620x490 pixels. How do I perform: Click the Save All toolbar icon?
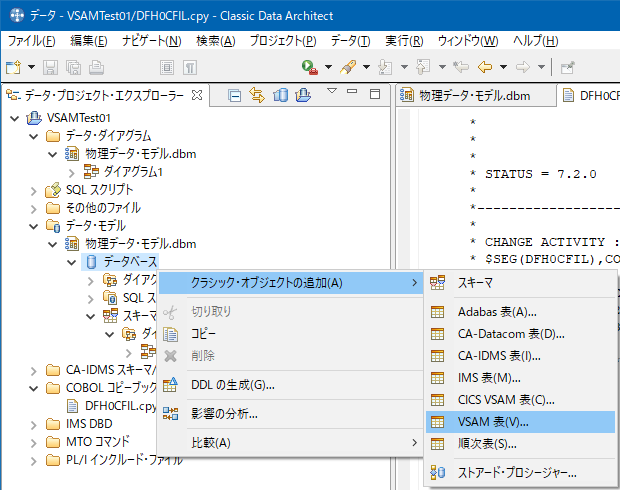pos(74,67)
